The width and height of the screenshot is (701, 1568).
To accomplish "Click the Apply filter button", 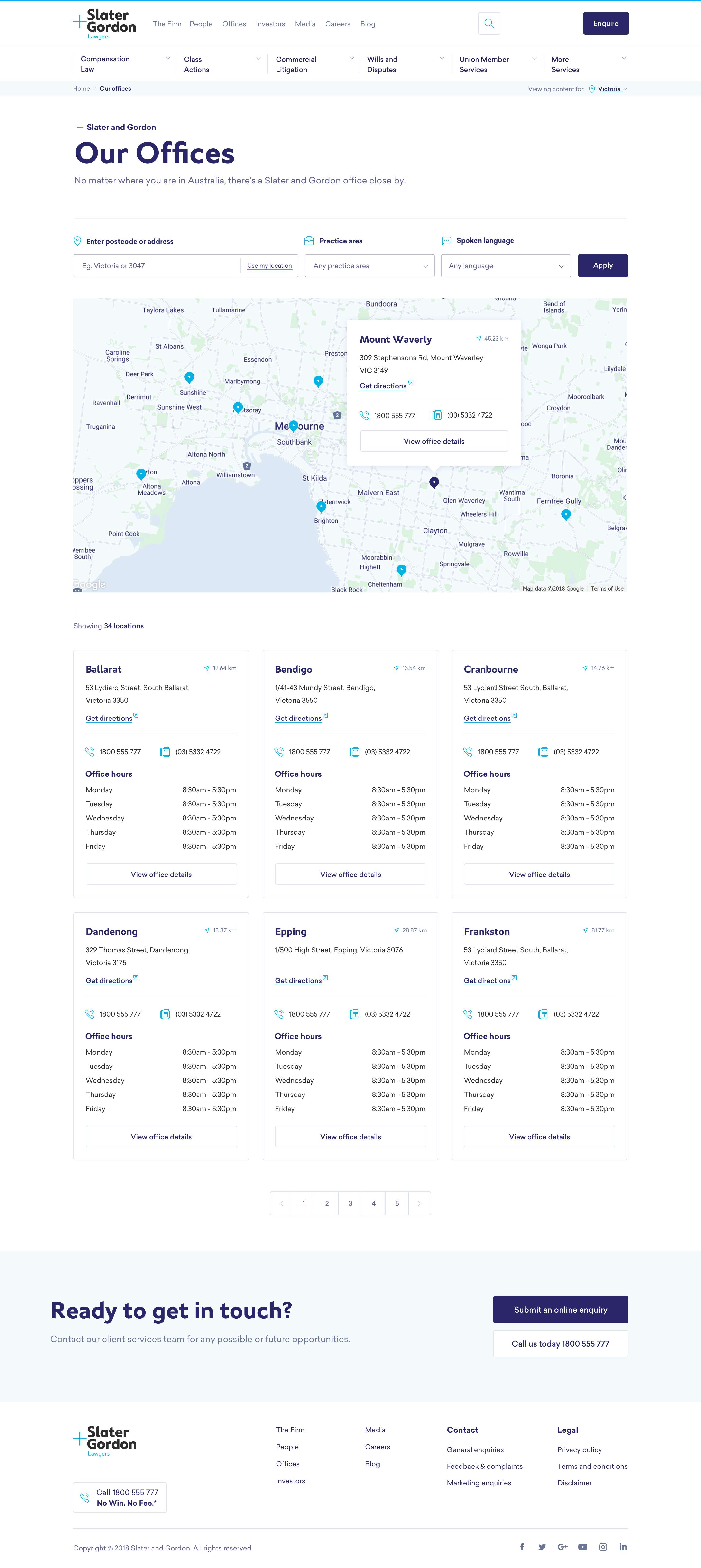I will point(603,265).
